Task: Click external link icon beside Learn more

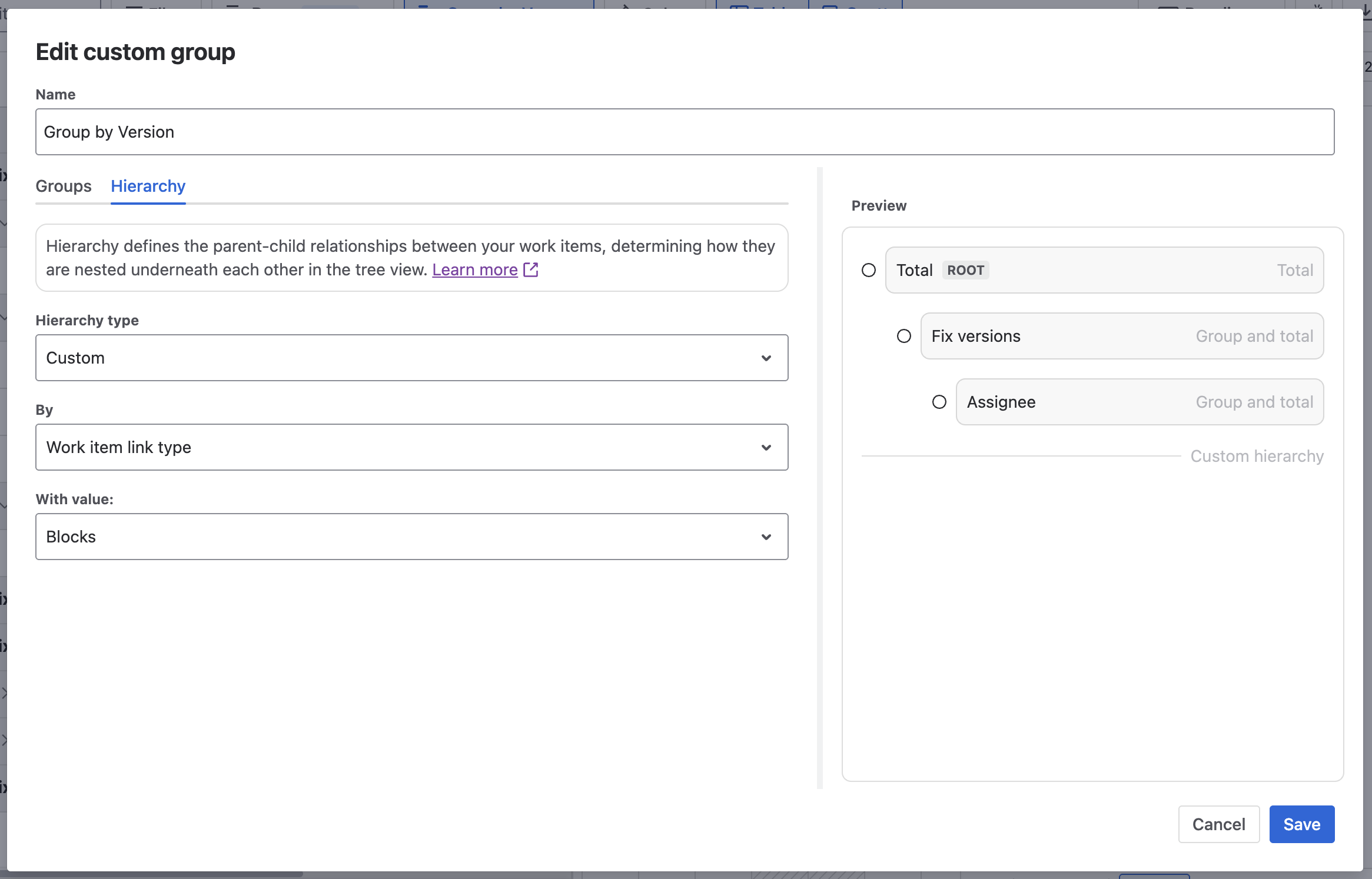Action: point(531,269)
